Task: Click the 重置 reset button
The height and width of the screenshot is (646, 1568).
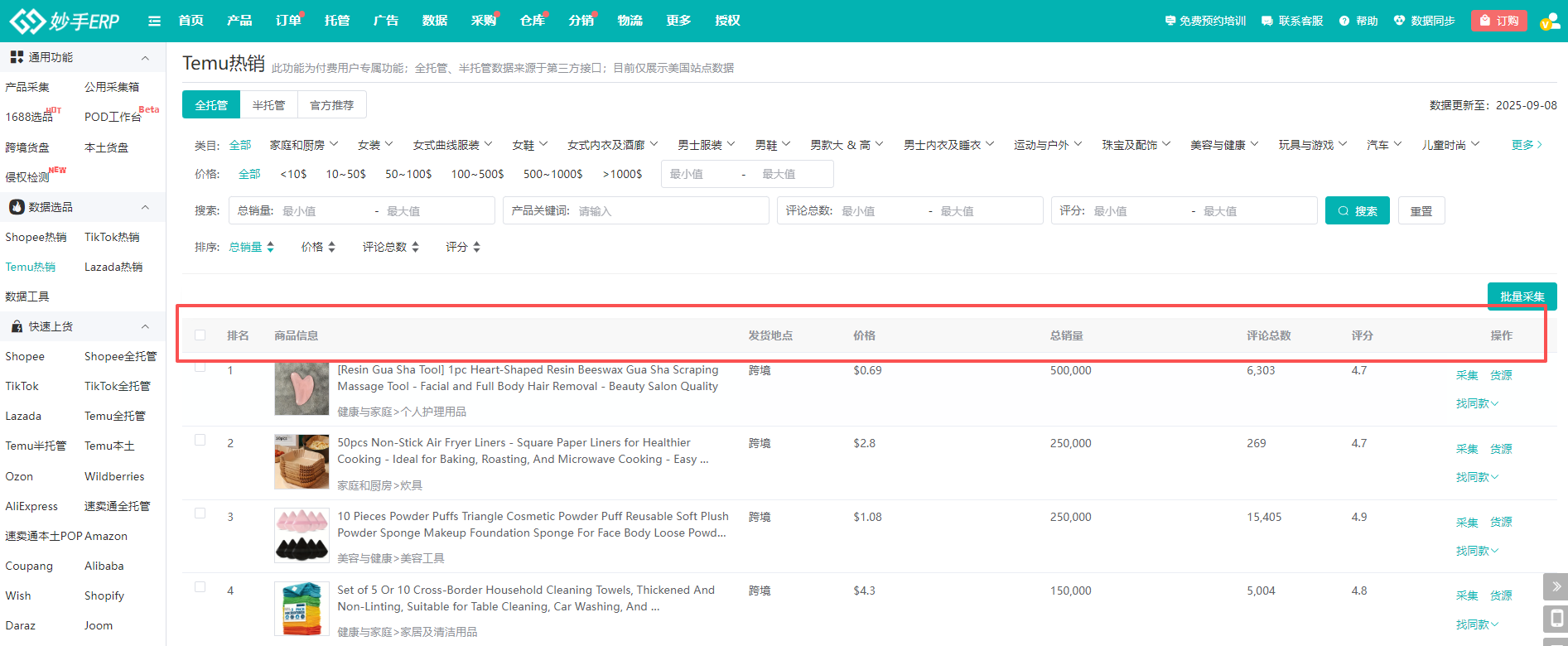Action: coord(1421,210)
